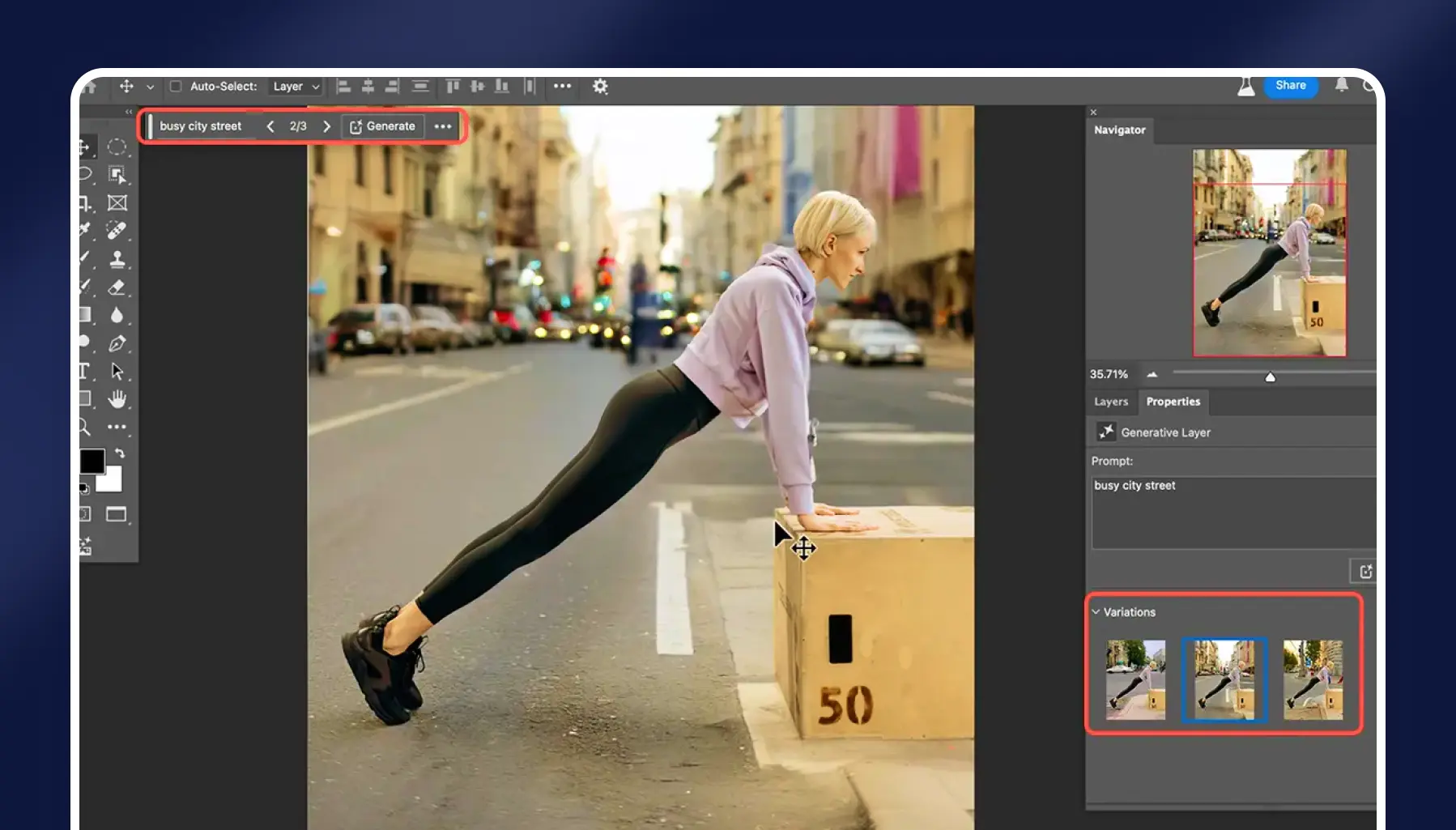Select the Clone Stamp tool
The image size is (1456, 830).
coord(117,260)
